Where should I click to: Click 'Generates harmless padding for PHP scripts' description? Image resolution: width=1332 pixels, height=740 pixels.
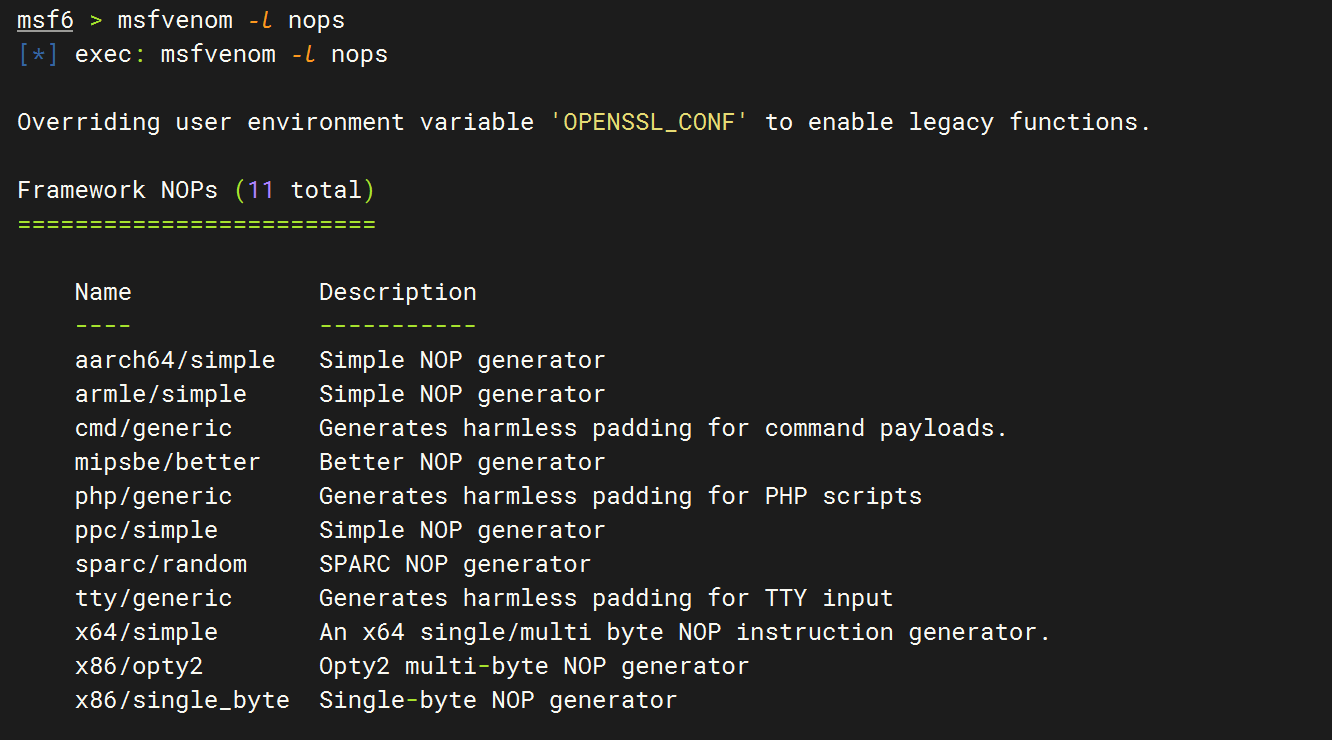tap(620, 496)
